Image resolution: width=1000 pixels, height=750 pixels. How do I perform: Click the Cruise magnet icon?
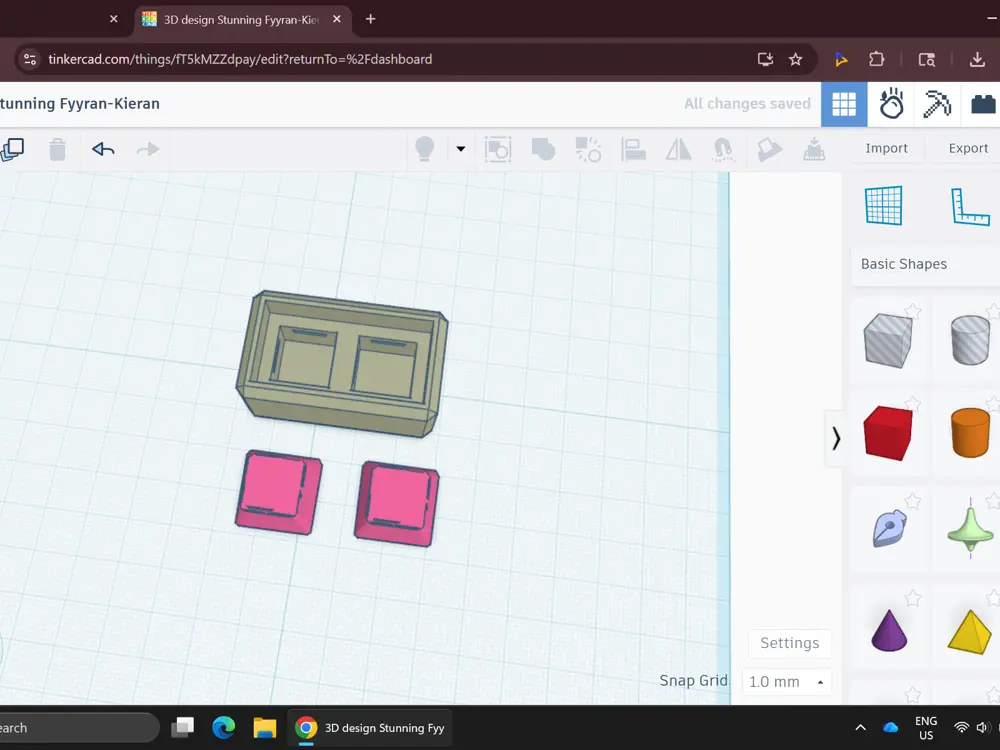click(x=723, y=149)
